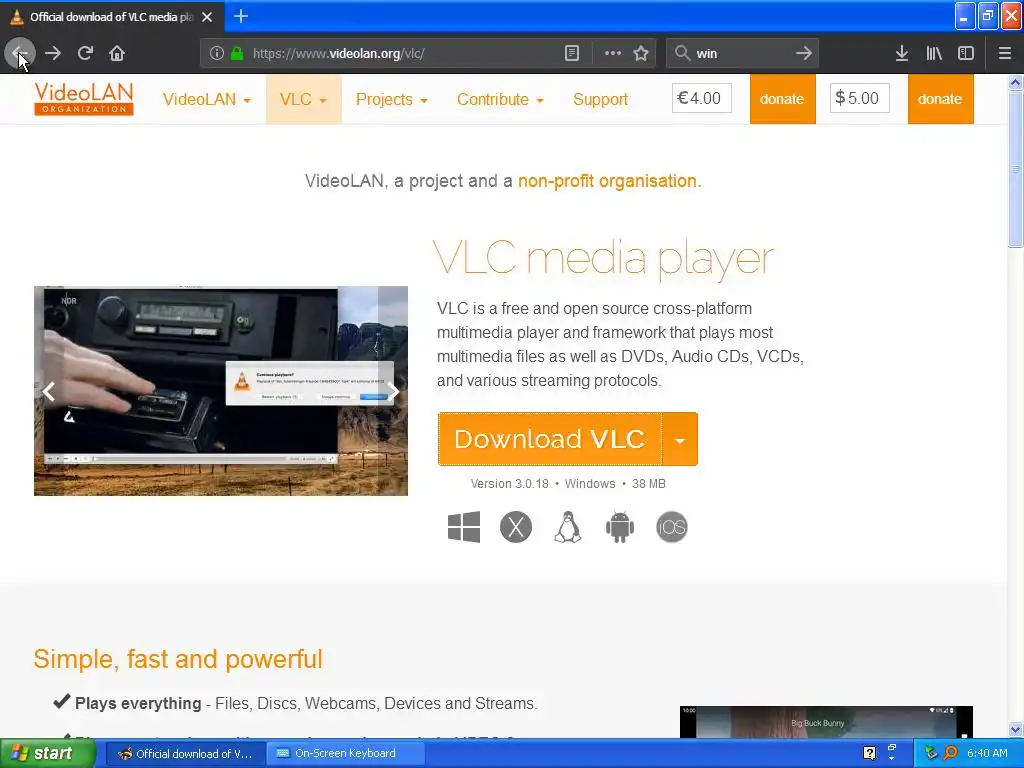Toggle the sidebar icon in toolbar
This screenshot has width=1024, height=768.
966,53
